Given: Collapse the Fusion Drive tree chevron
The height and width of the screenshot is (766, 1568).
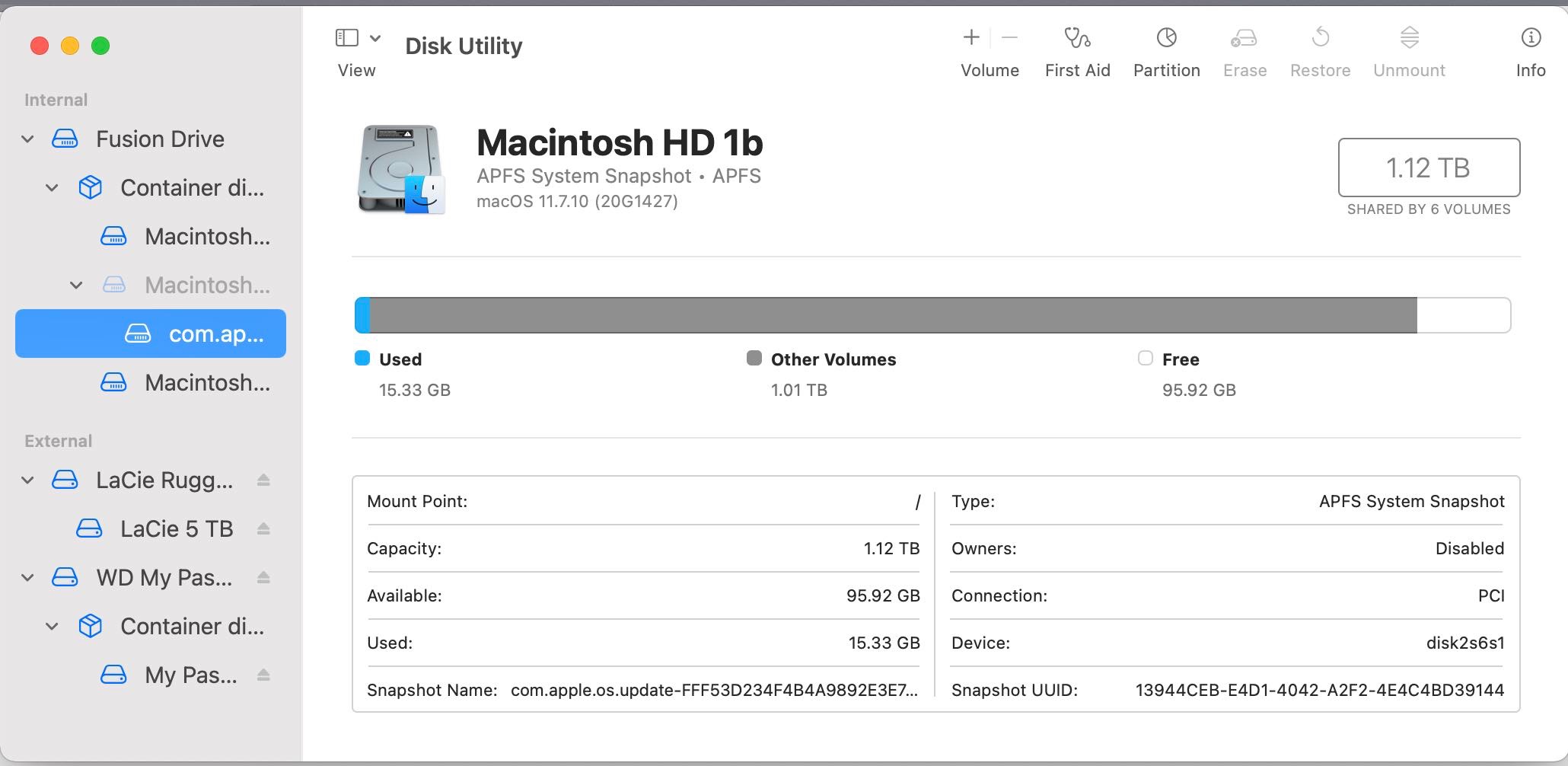Looking at the screenshot, I should pyautogui.click(x=27, y=139).
